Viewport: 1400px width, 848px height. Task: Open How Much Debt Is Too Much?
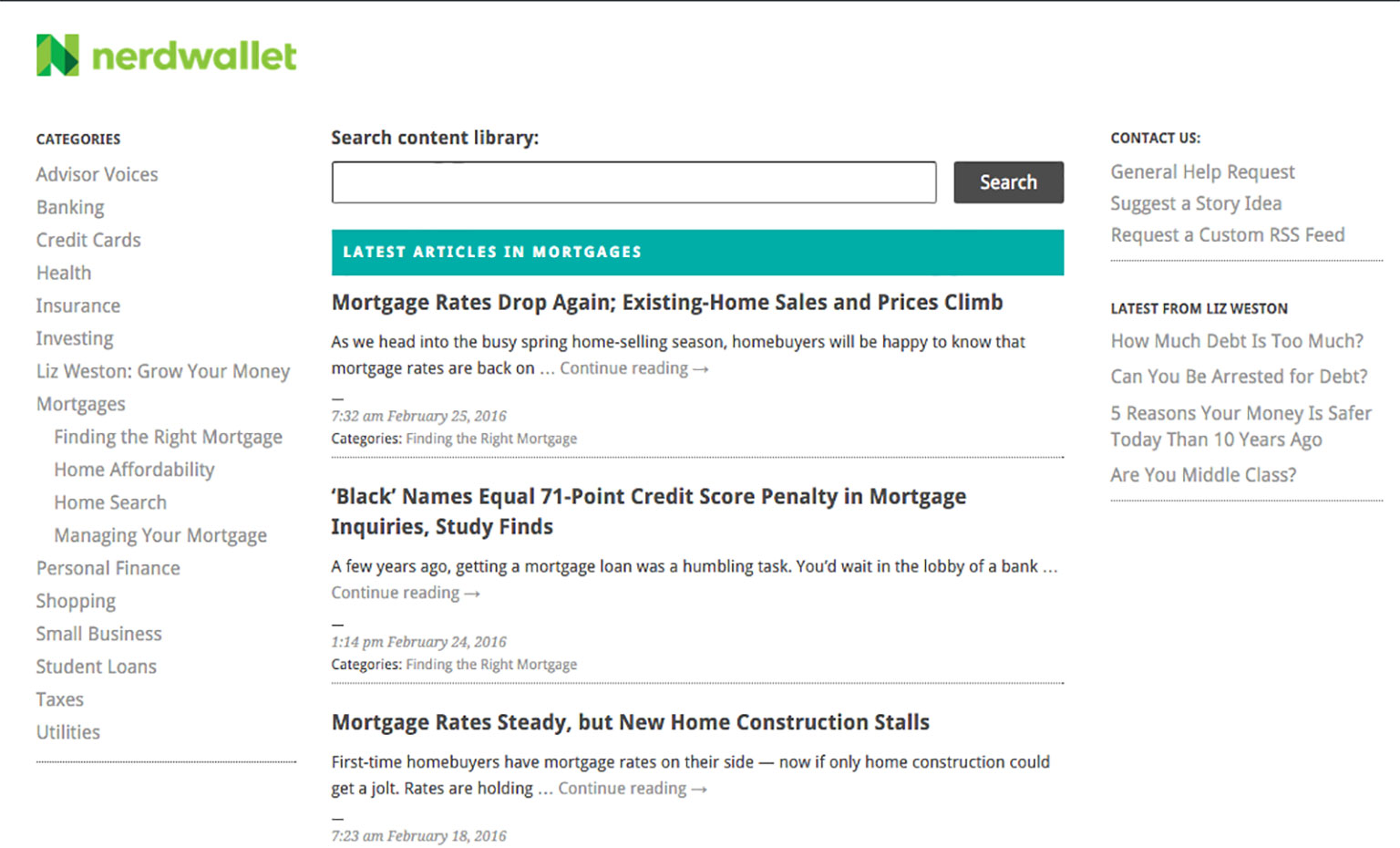[1237, 341]
